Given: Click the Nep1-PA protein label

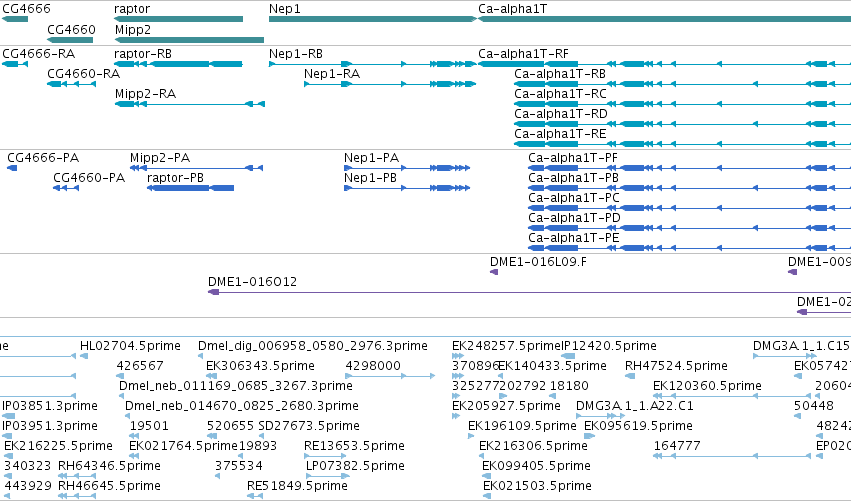Looking at the screenshot, I should [371, 158].
